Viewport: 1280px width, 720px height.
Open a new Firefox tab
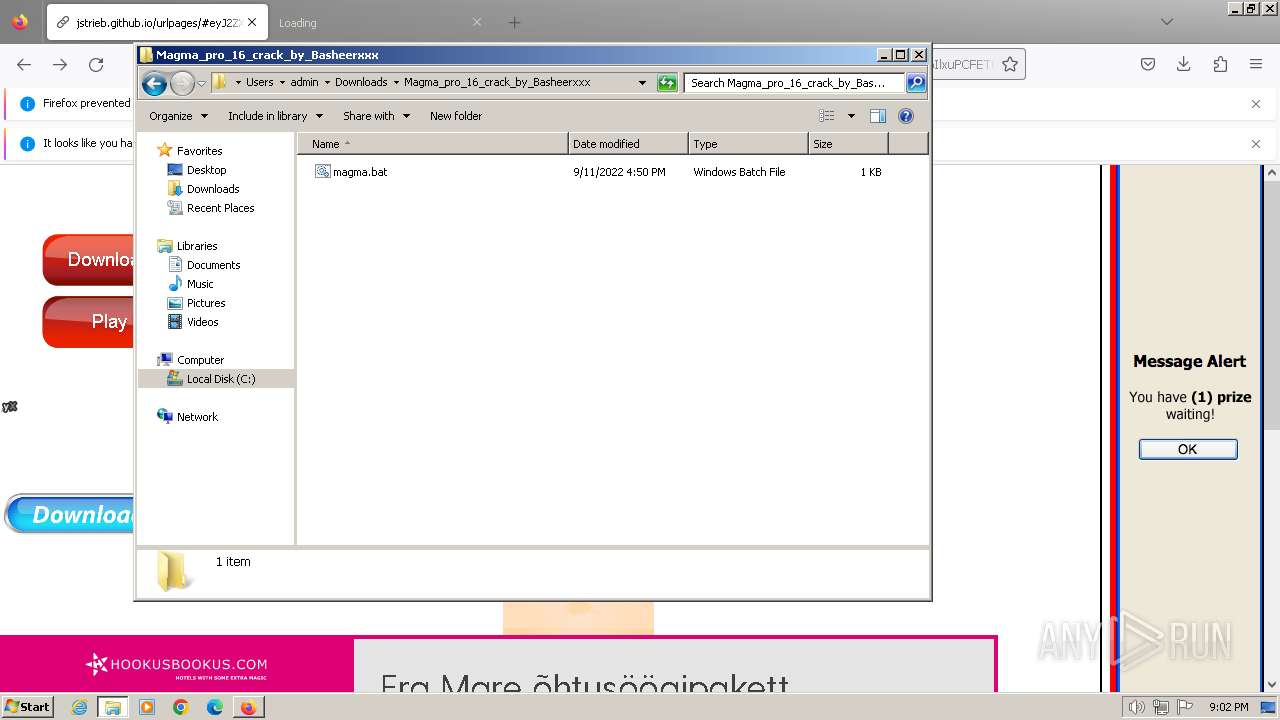pos(514,22)
